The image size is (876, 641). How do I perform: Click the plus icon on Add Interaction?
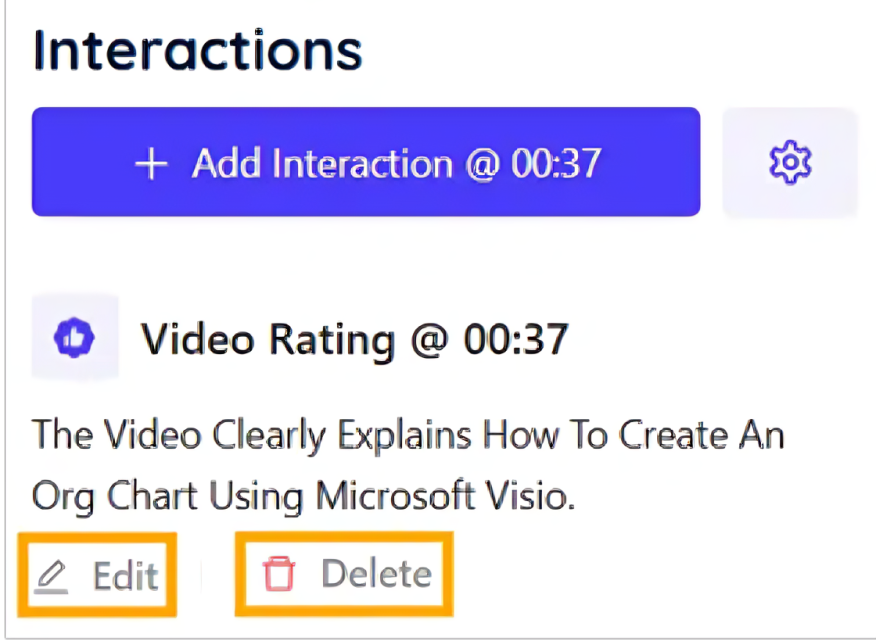click(151, 164)
